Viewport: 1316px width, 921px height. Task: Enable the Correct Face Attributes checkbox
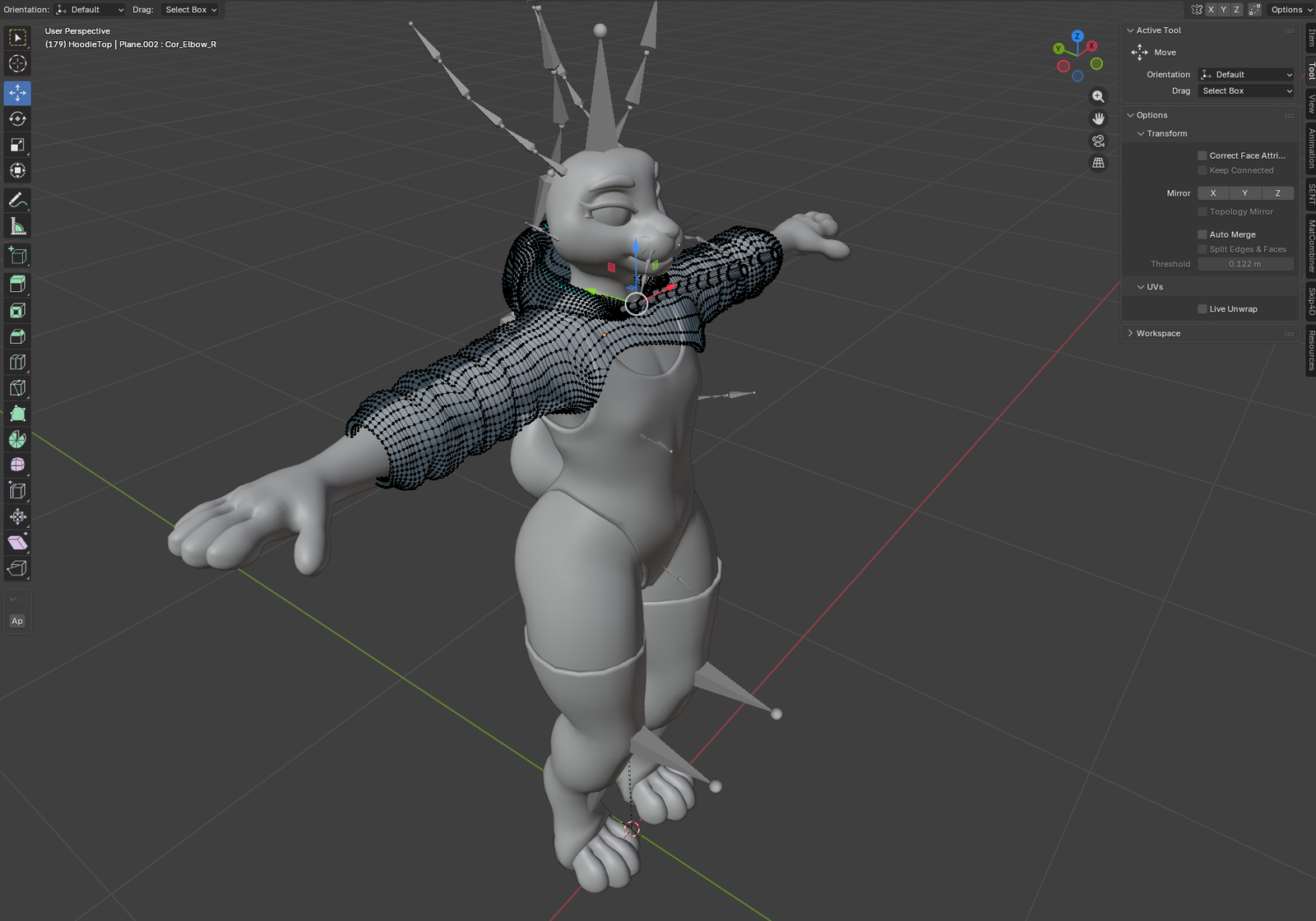click(1202, 155)
